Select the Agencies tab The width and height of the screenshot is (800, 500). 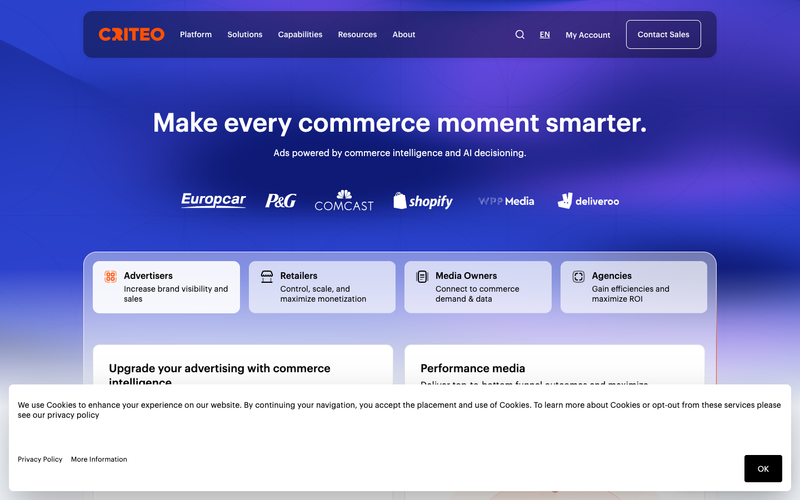click(634, 287)
